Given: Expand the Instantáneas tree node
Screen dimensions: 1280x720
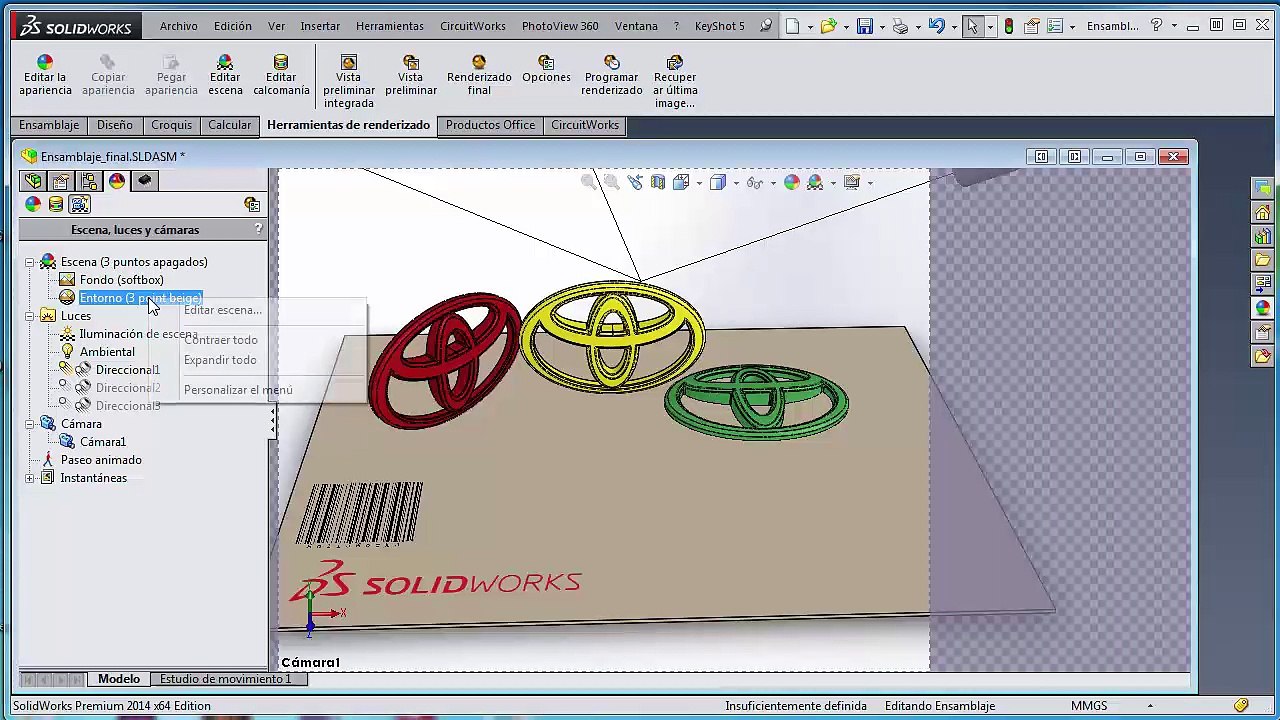Looking at the screenshot, I should pos(30,478).
